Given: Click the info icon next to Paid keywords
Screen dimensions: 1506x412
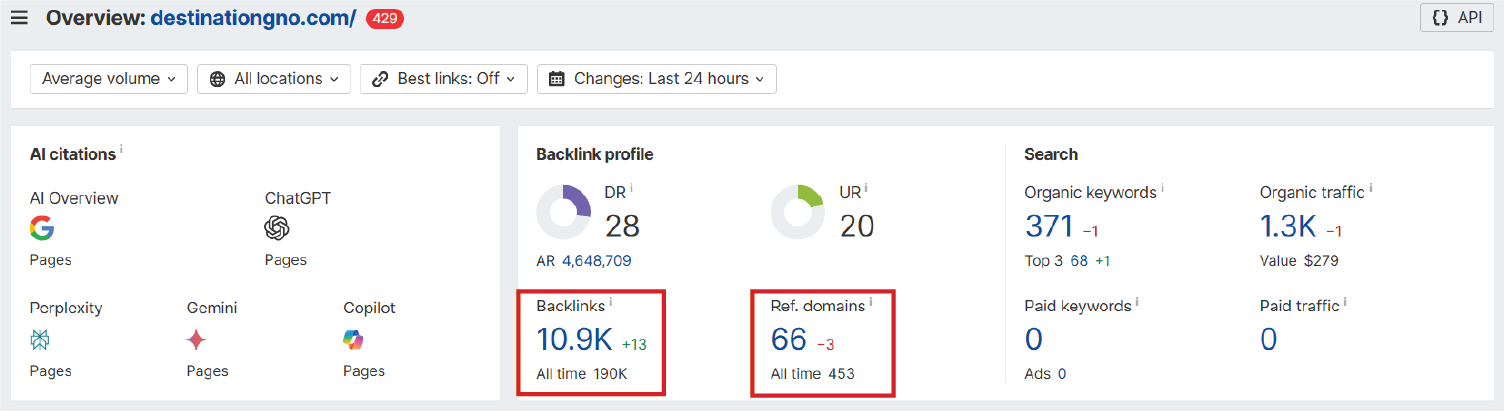Looking at the screenshot, I should pyautogui.click(x=1138, y=300).
